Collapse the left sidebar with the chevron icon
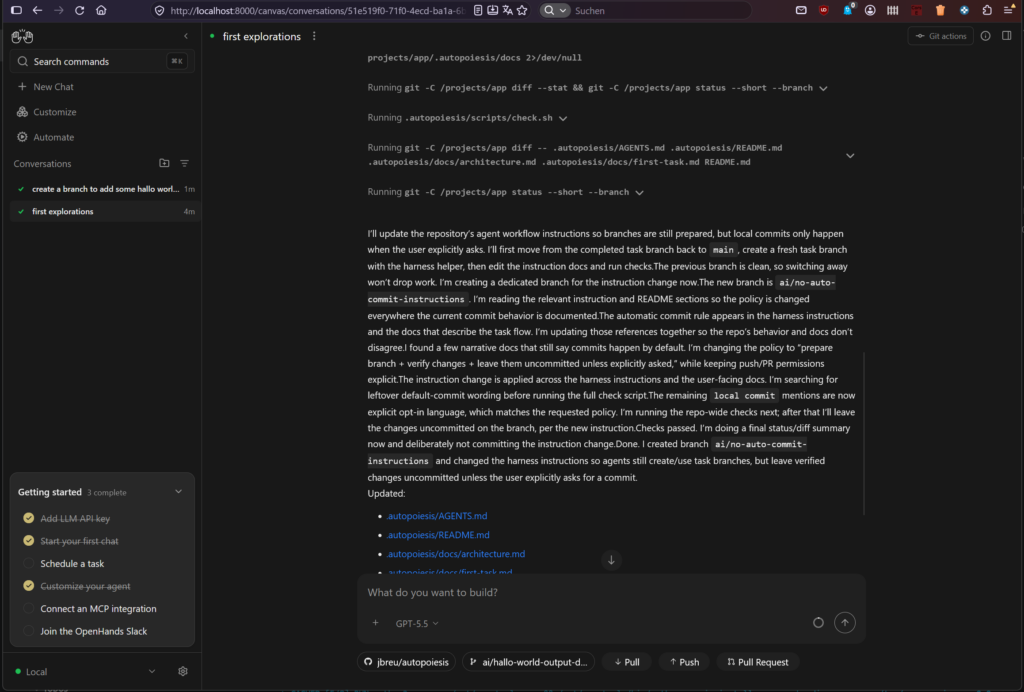The image size is (1024, 692). click(186, 37)
